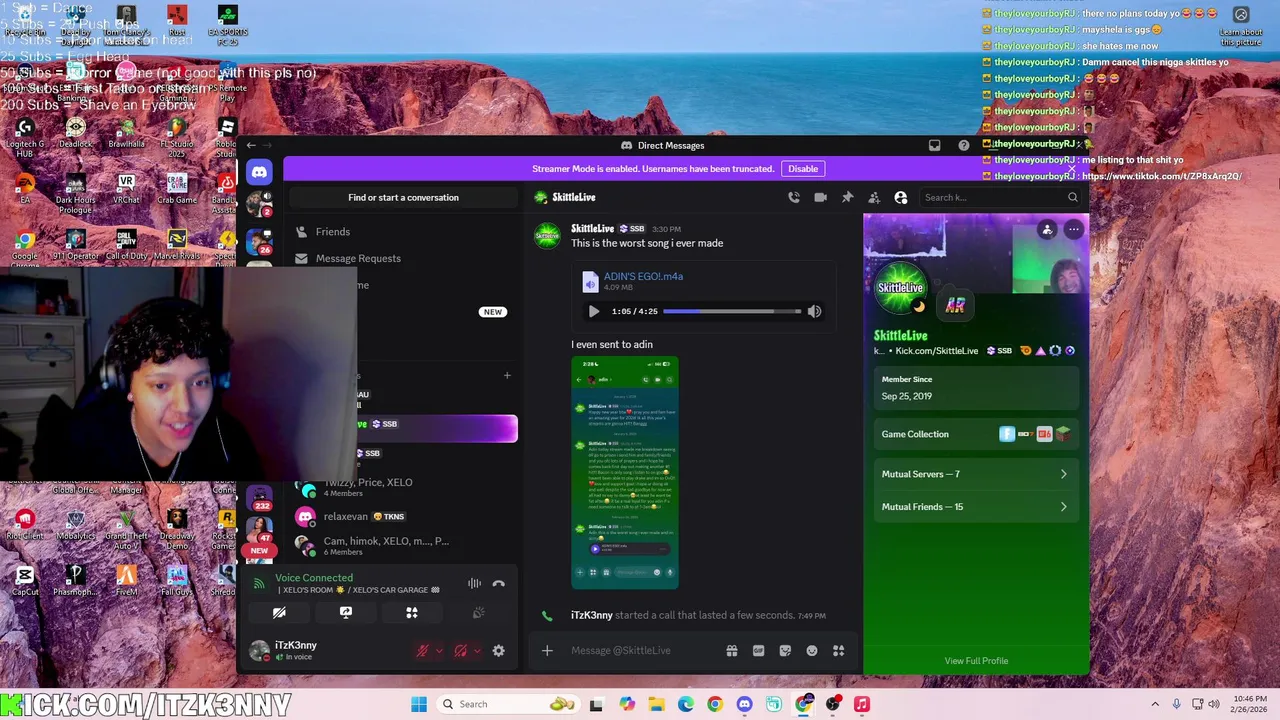Open the GIF picker
1280x720 pixels.
coord(759,651)
